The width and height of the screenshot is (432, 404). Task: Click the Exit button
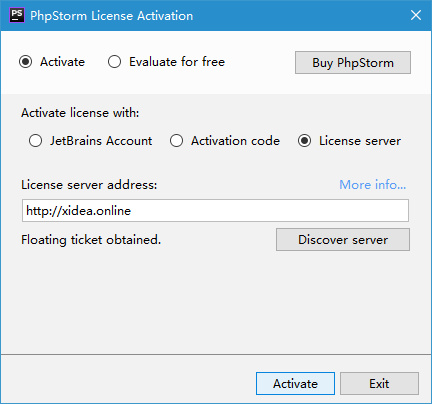[379, 384]
